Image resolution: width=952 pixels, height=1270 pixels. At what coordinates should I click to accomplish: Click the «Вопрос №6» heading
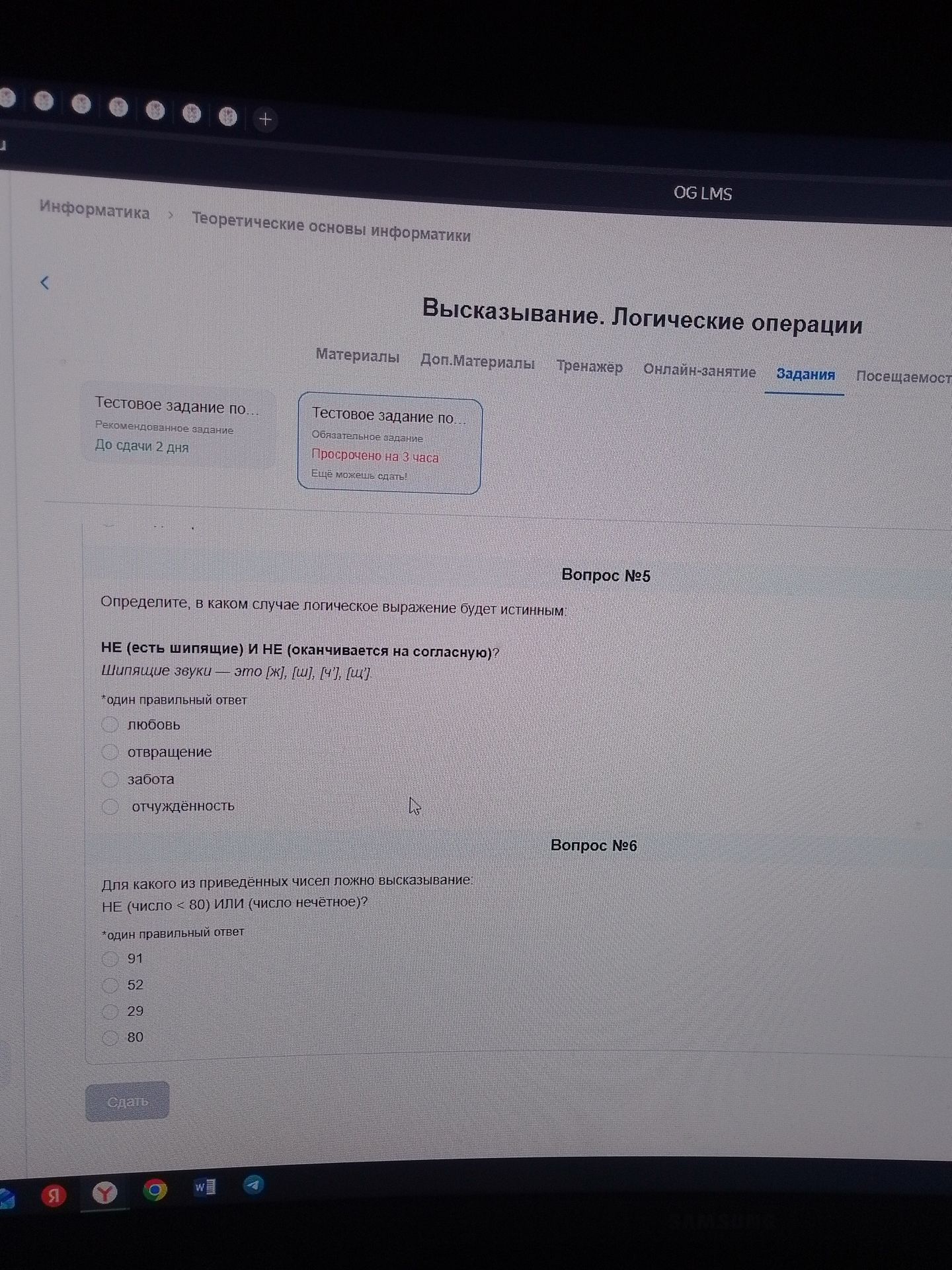[x=594, y=845]
